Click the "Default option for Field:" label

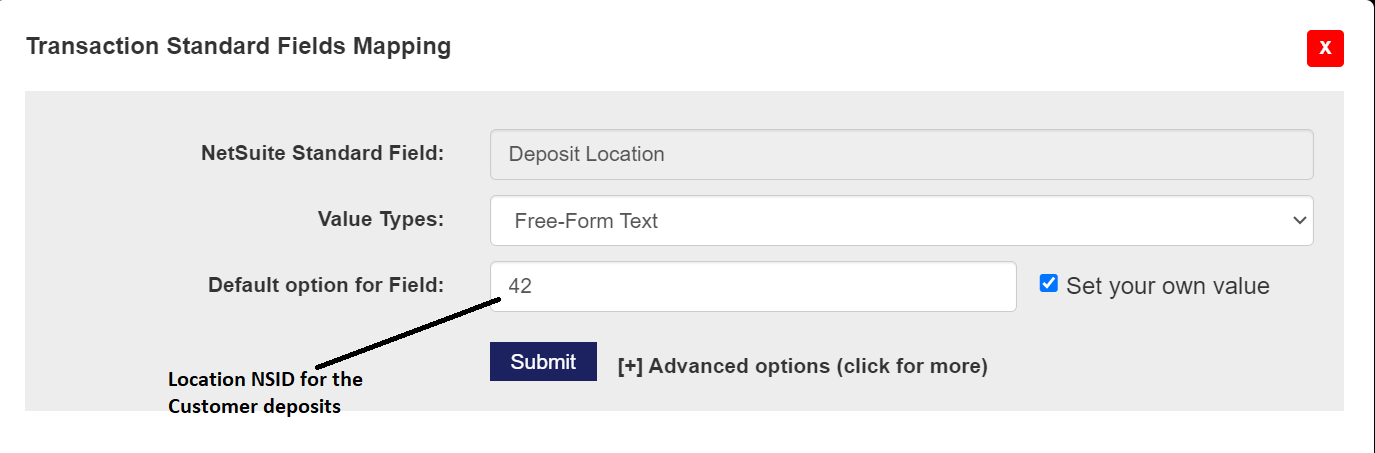(325, 285)
